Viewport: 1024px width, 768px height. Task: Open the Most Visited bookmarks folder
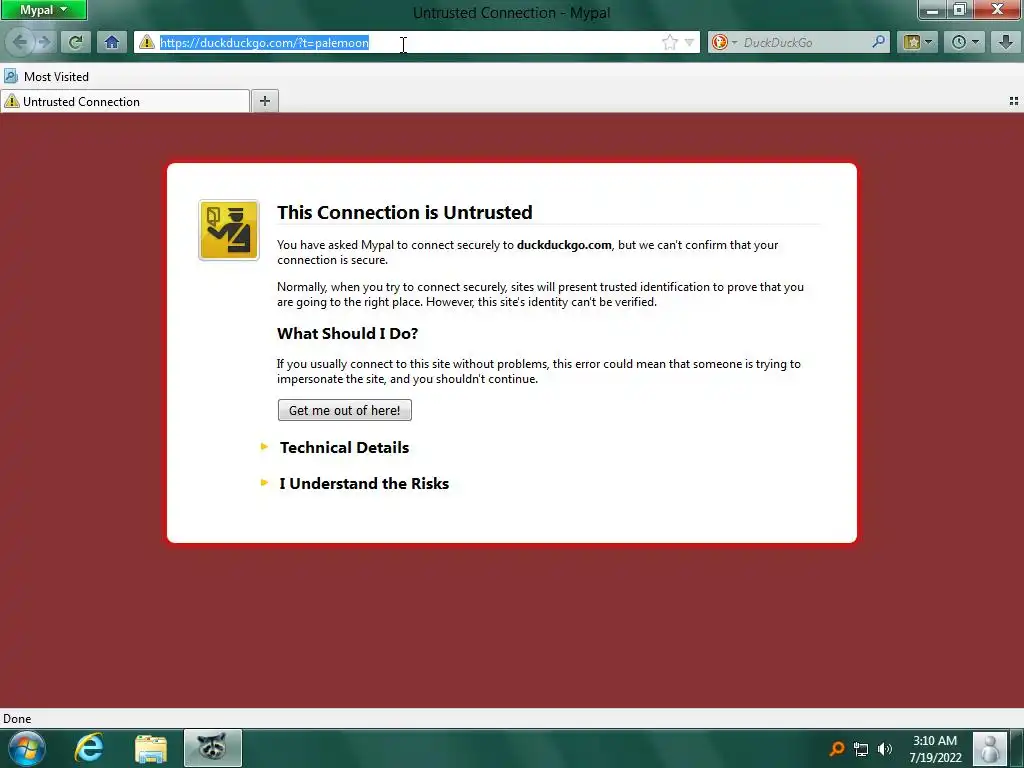pyautogui.click(x=46, y=76)
